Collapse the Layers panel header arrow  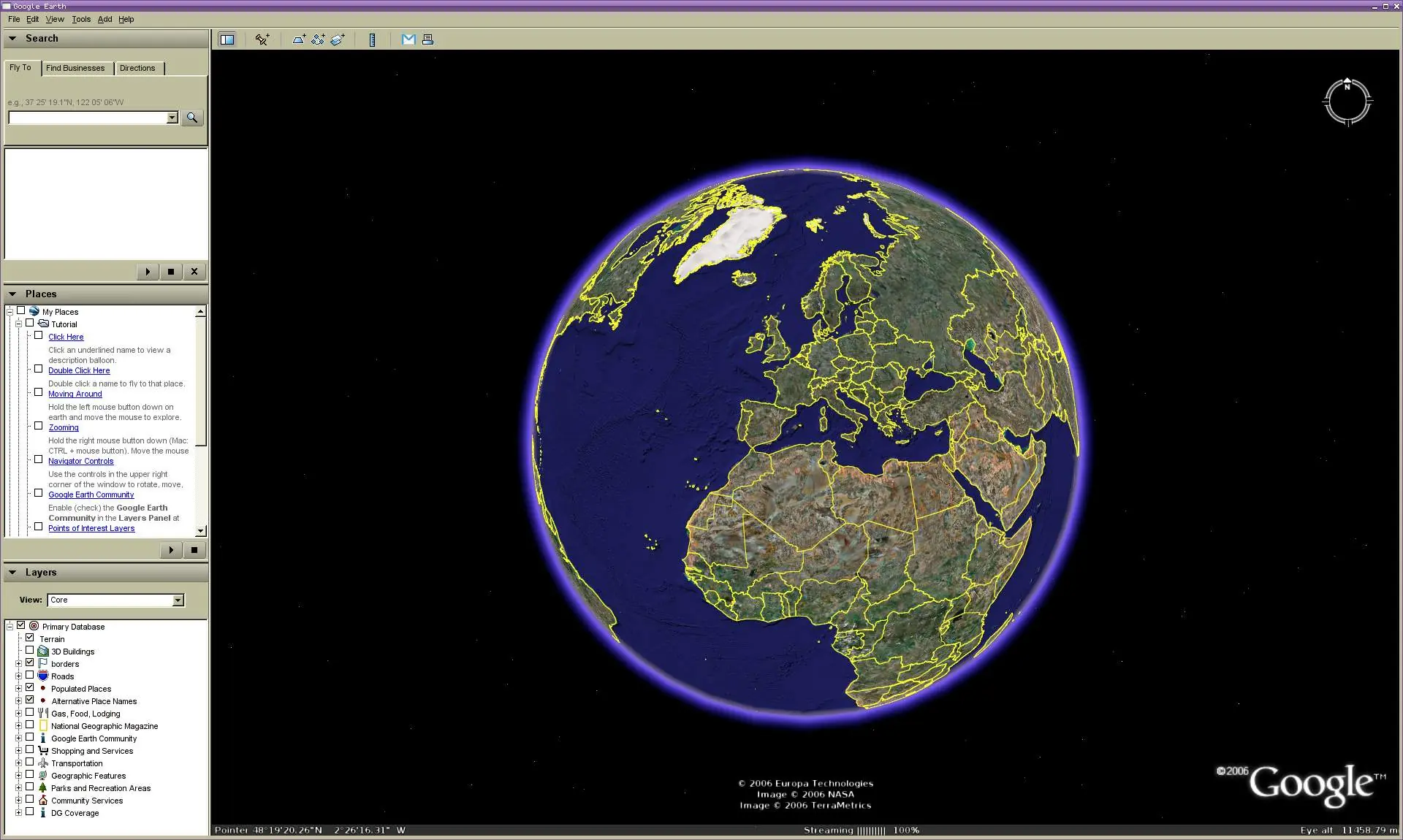point(12,573)
